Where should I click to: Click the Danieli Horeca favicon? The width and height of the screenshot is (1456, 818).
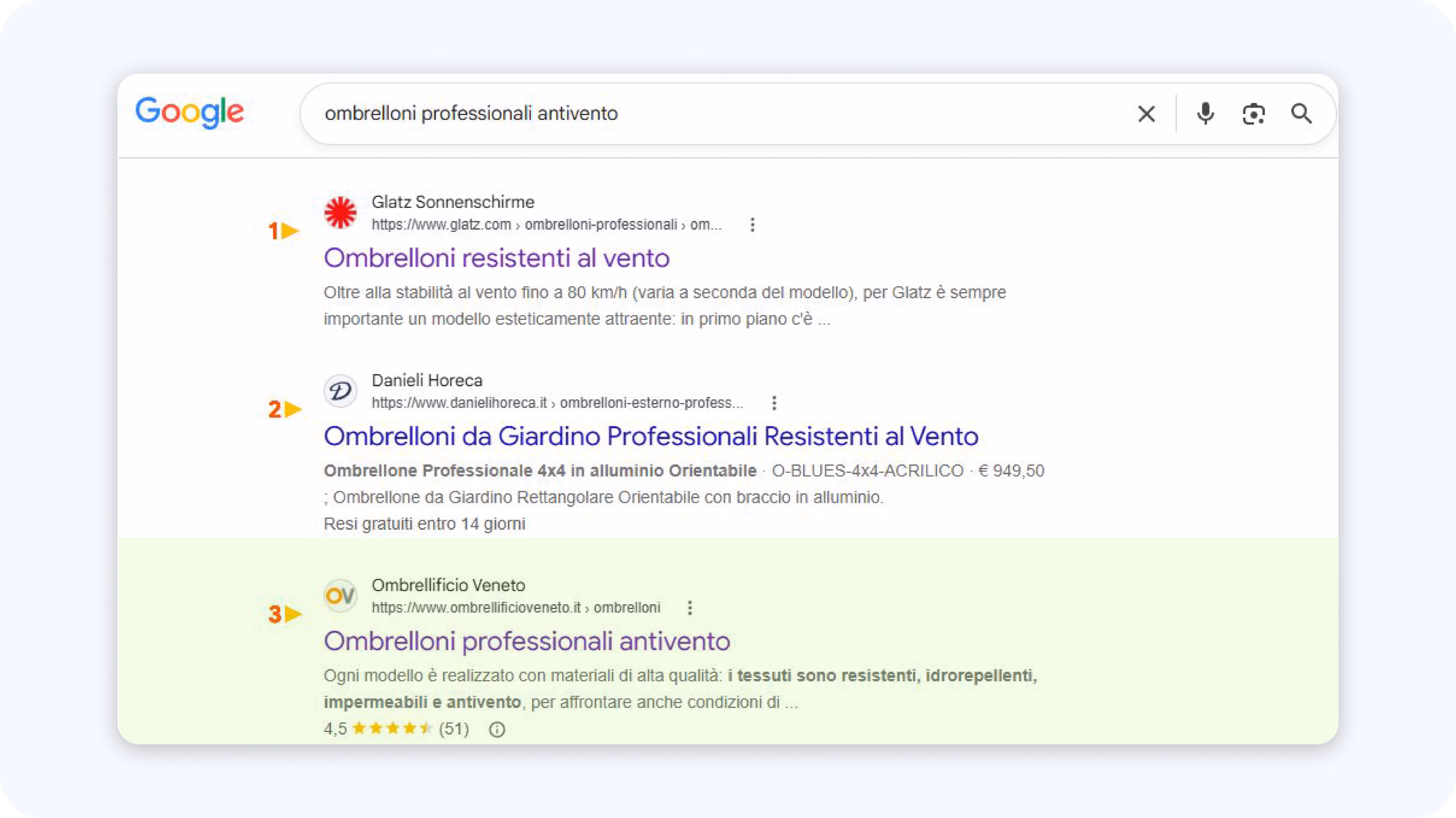[340, 391]
